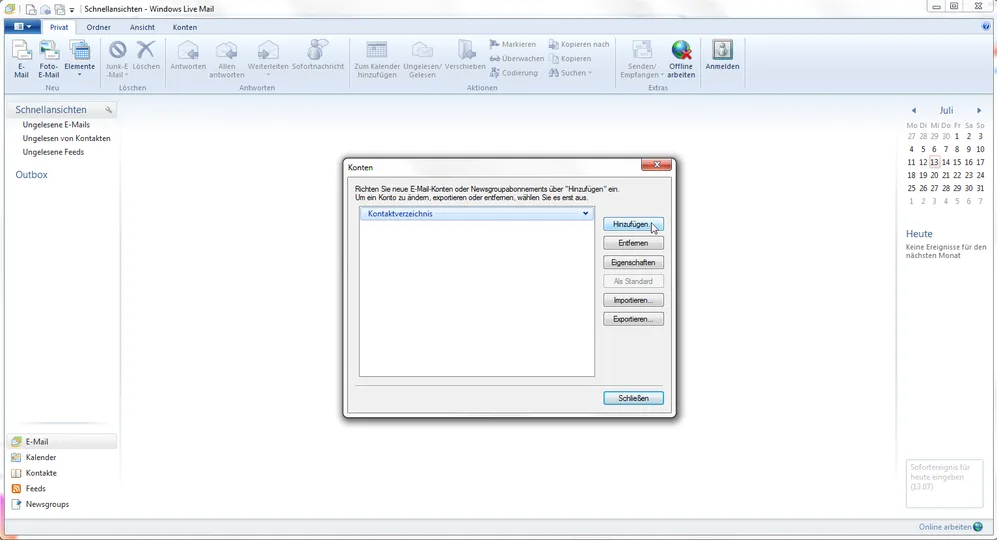Select the Kontaktverzeichnis list row
This screenshot has height=540, width=997.
click(x=476, y=214)
